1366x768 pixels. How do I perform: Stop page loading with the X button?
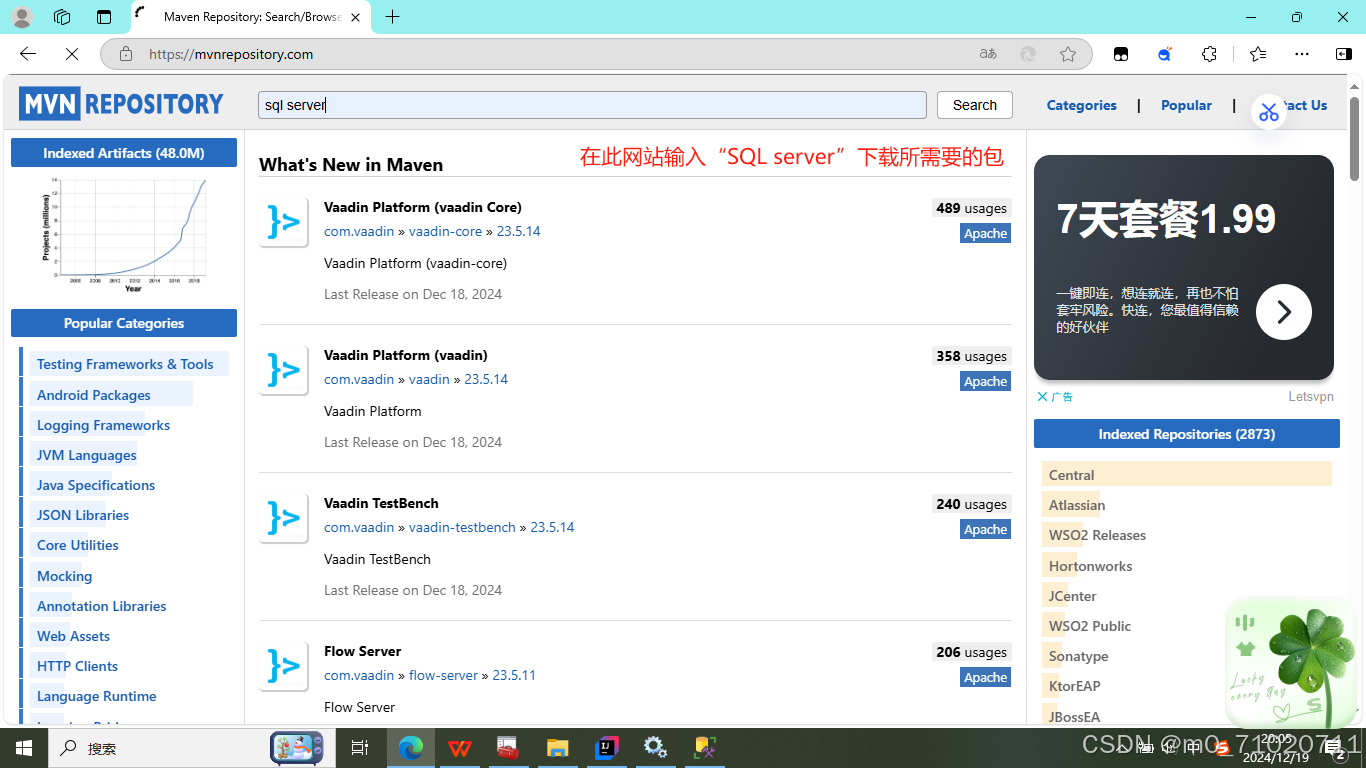71,54
